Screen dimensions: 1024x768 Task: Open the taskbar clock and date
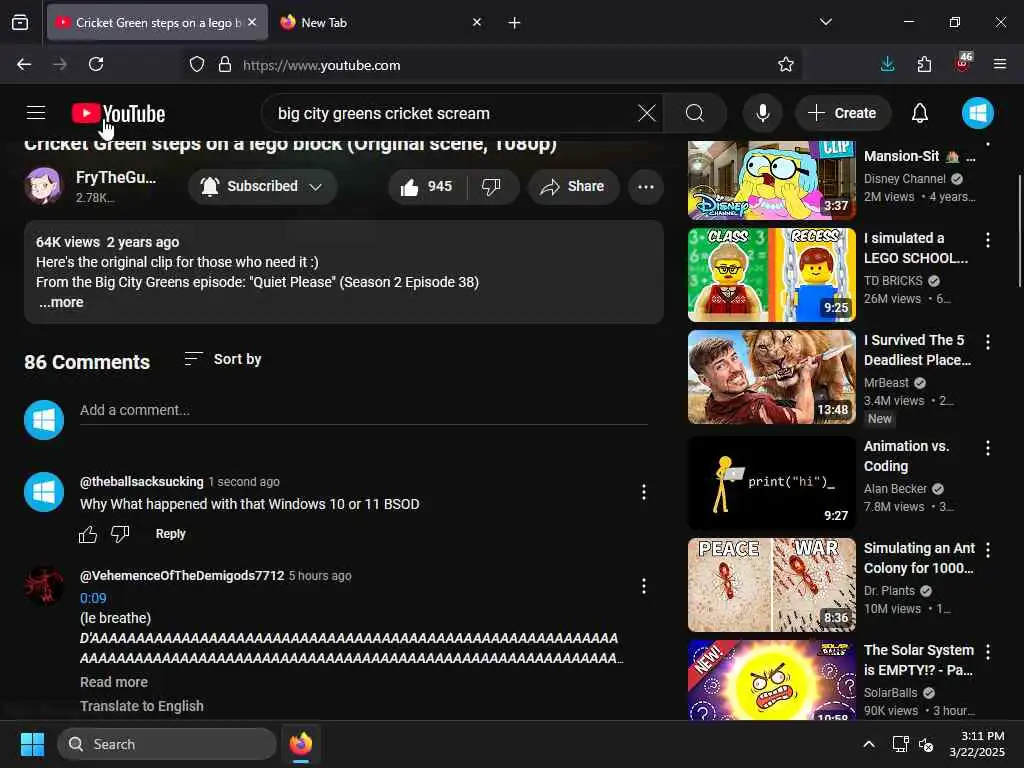tap(977, 744)
